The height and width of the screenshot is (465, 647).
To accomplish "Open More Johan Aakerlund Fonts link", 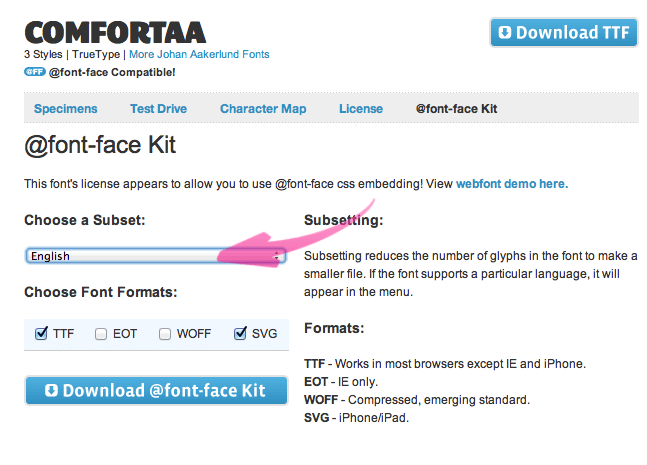I will click(x=199, y=54).
